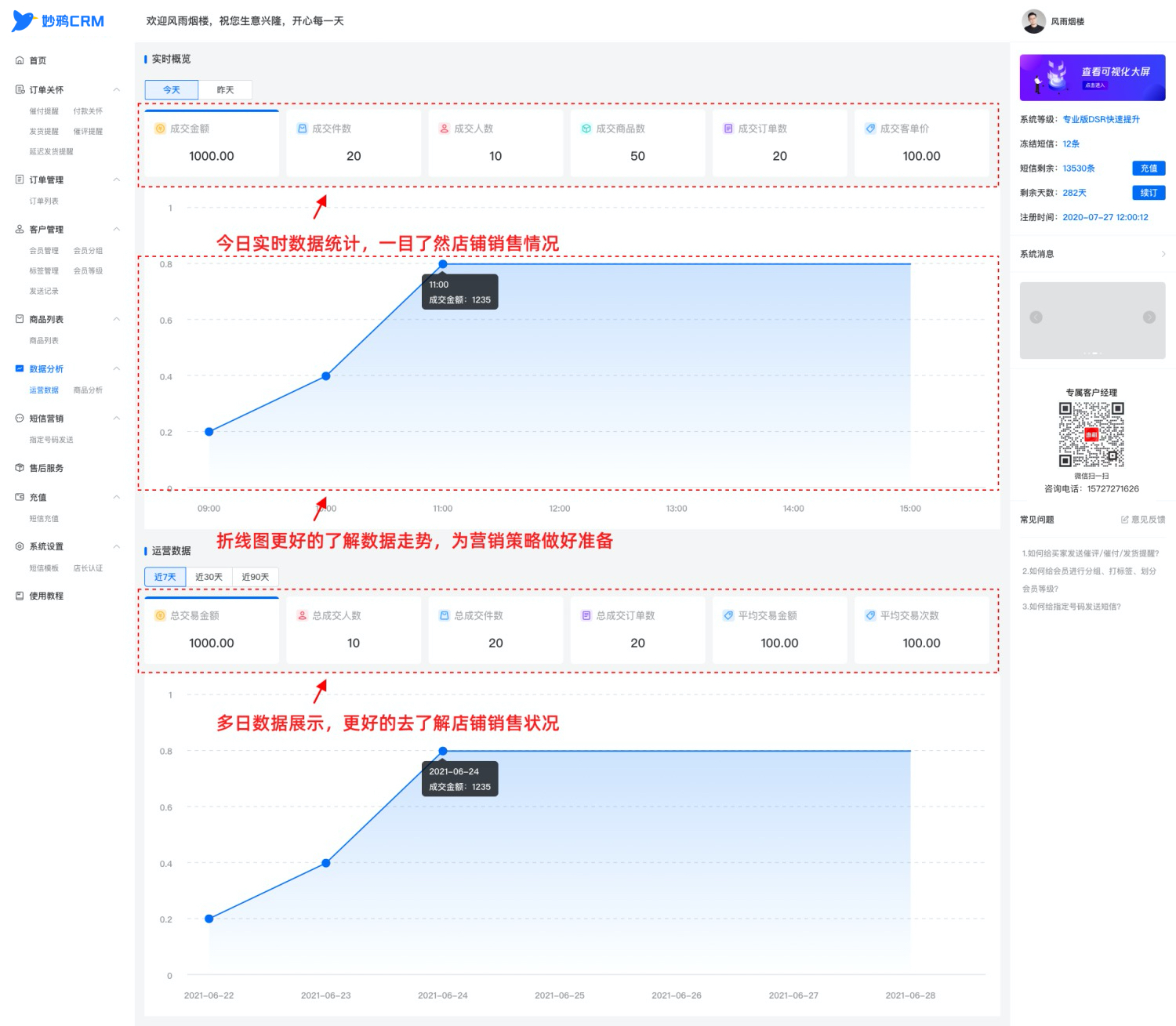The width and height of the screenshot is (1176, 1026).
Task: Switch to the 近30天 tab
Action: 209,577
